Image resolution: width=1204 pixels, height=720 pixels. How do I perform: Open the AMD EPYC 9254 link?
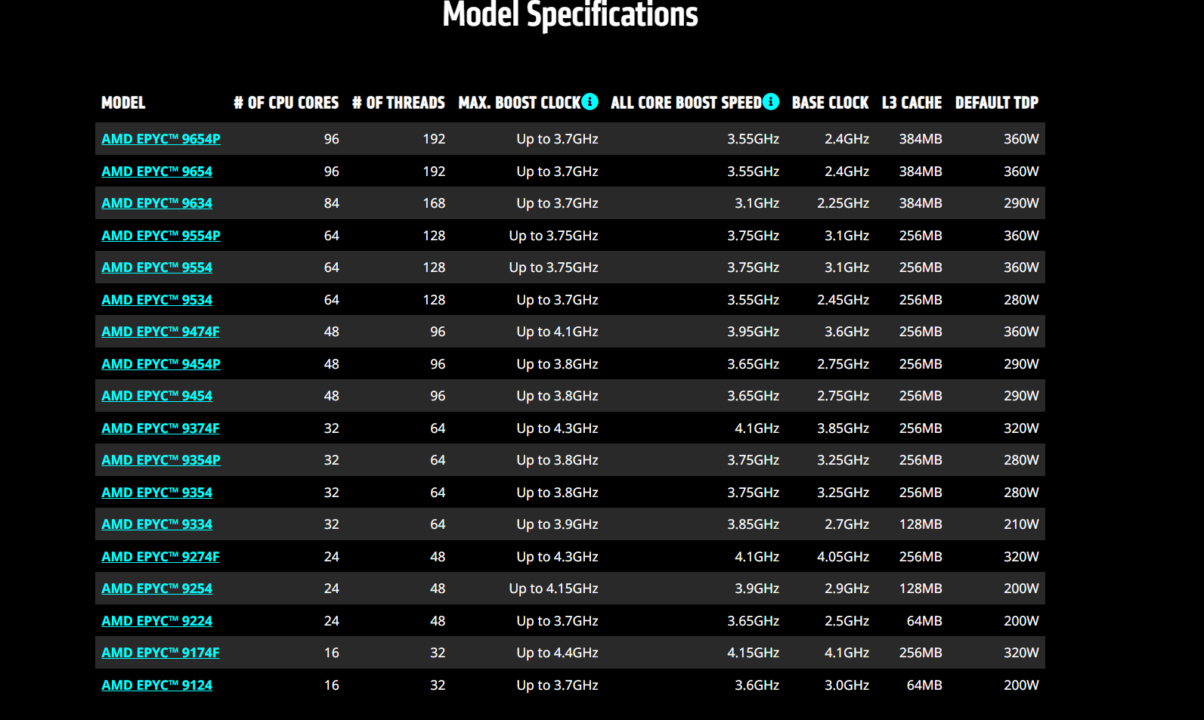[156, 588]
